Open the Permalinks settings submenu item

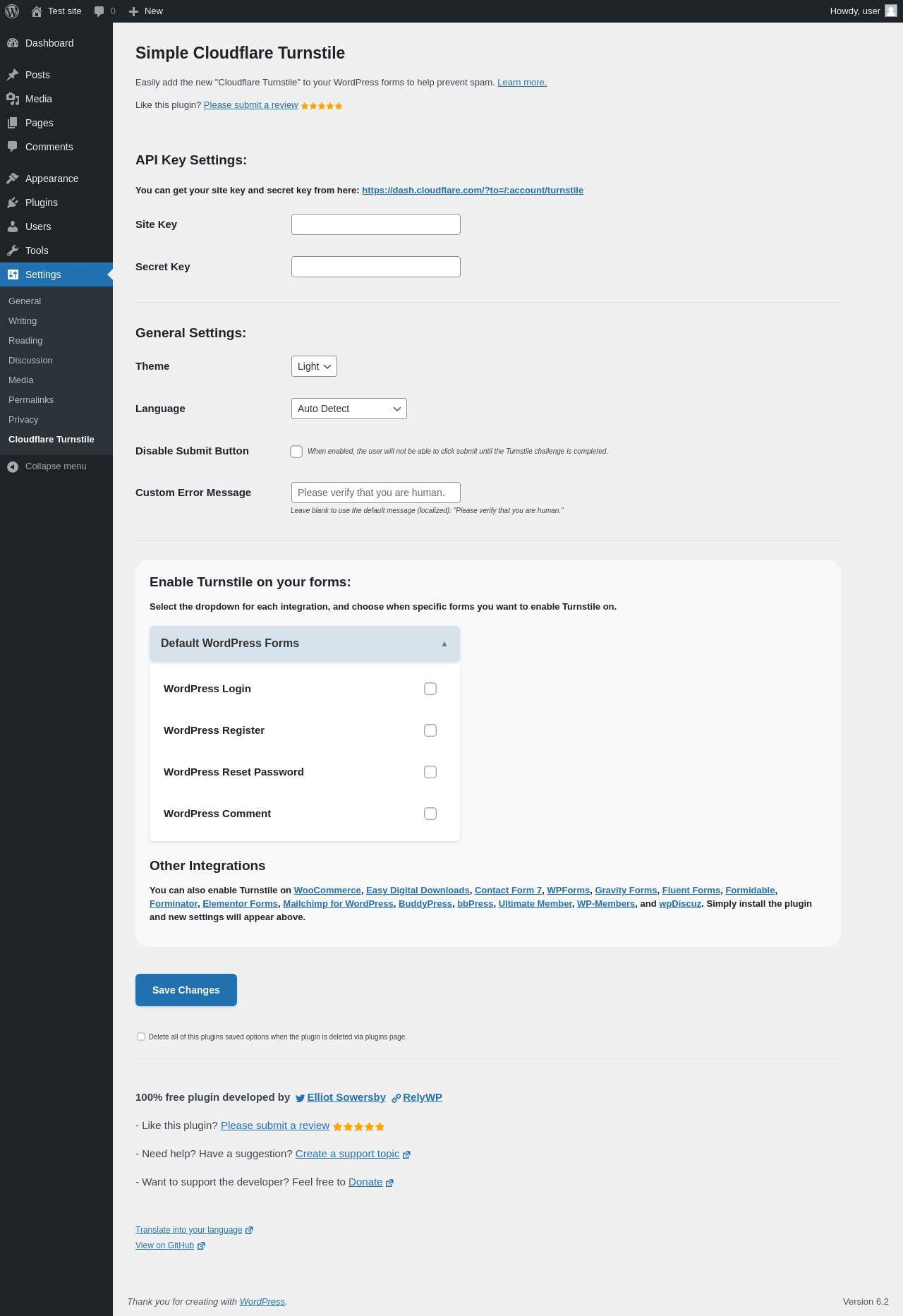(31, 400)
